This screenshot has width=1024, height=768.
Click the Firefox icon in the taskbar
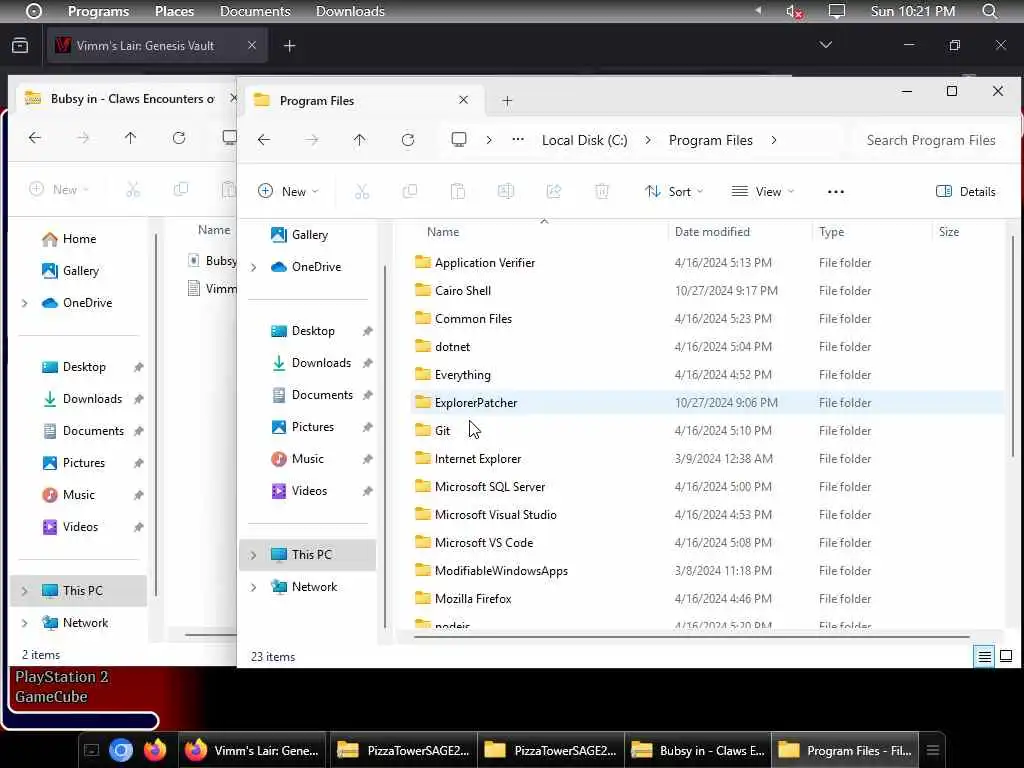[x=155, y=750]
